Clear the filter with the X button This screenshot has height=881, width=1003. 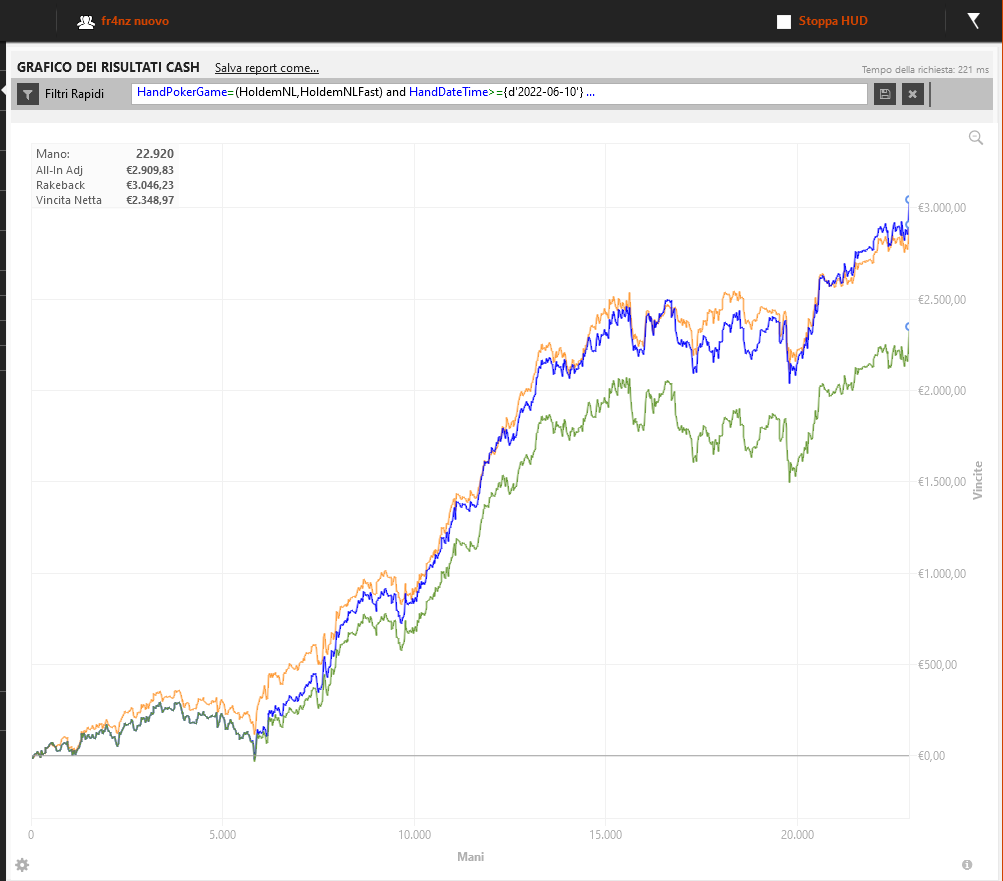(913, 94)
